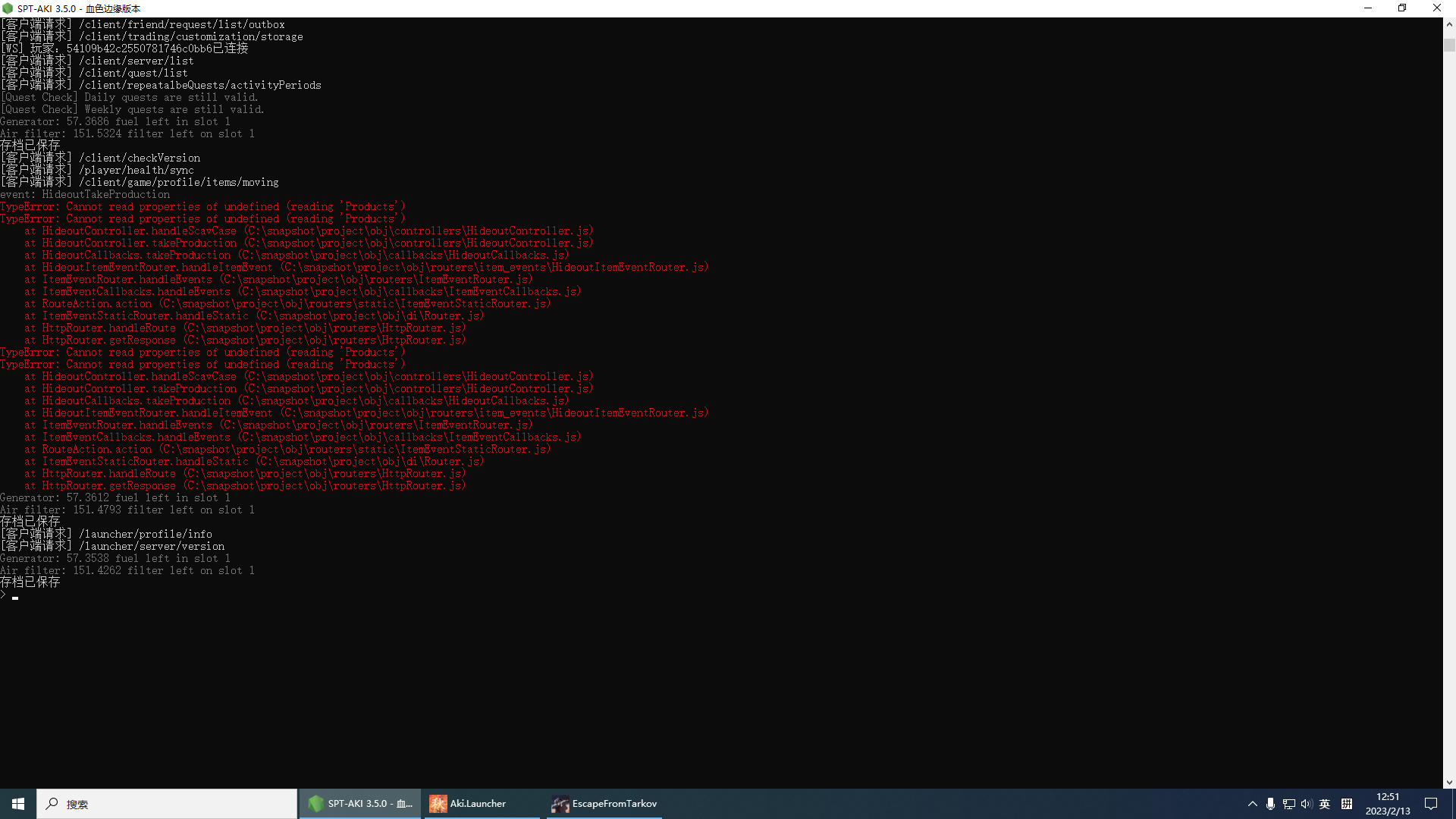Image resolution: width=1456 pixels, height=819 pixels.
Task: Open EscapeFromTarkov from the taskbar
Action: (604, 804)
